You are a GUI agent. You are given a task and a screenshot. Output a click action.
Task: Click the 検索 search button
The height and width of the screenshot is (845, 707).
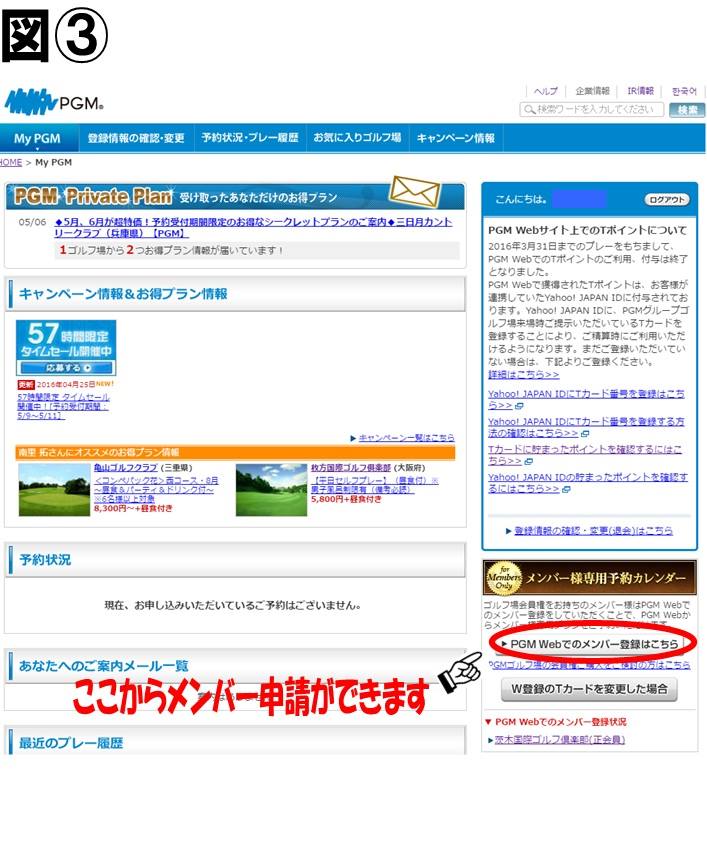[687, 110]
